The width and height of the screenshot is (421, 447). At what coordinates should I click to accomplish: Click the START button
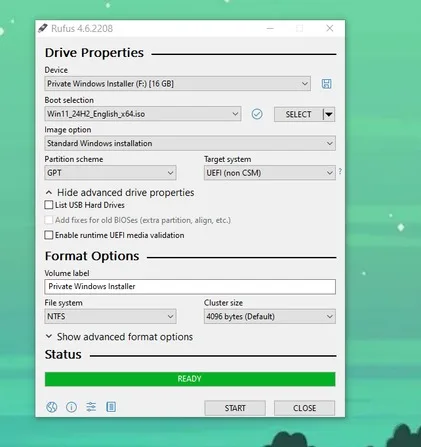235,408
